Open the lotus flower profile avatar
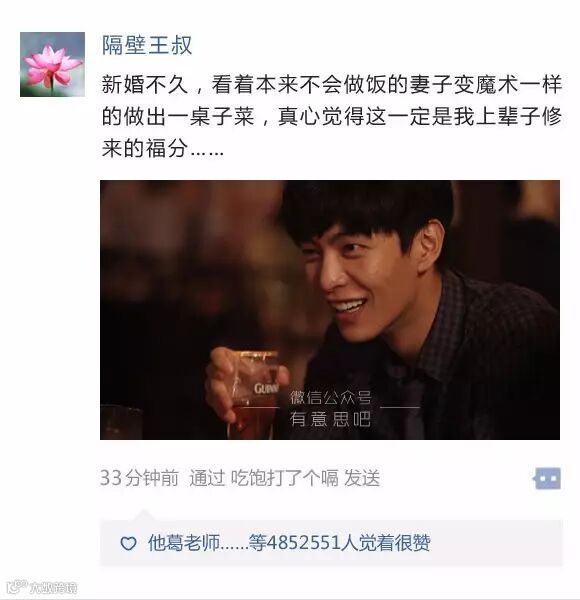The image size is (580, 600). [x=52, y=64]
